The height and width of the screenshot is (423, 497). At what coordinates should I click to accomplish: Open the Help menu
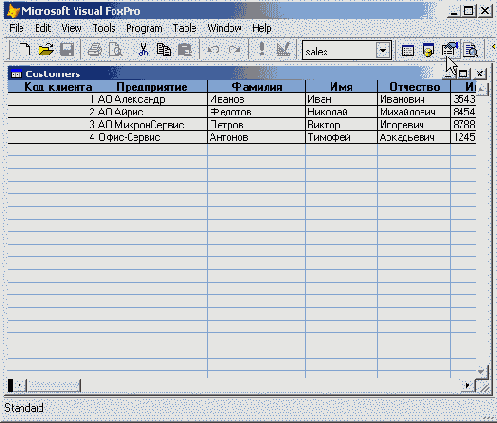[x=262, y=28]
